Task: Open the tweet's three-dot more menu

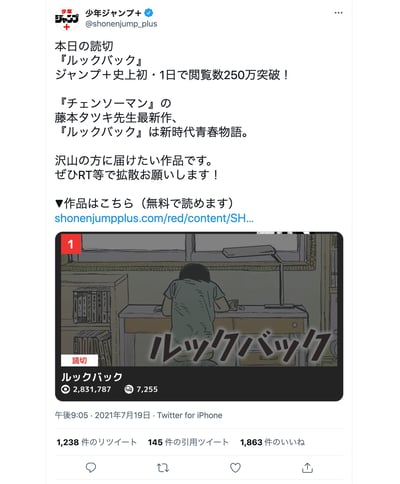Action: tap(338, 13)
